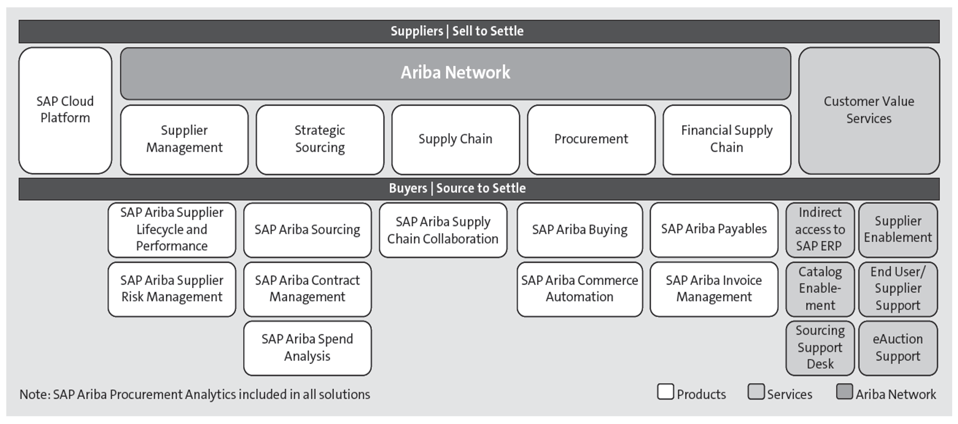
Task: Select SAP Ariba Supplier Risk Management
Action: [x=172, y=289]
